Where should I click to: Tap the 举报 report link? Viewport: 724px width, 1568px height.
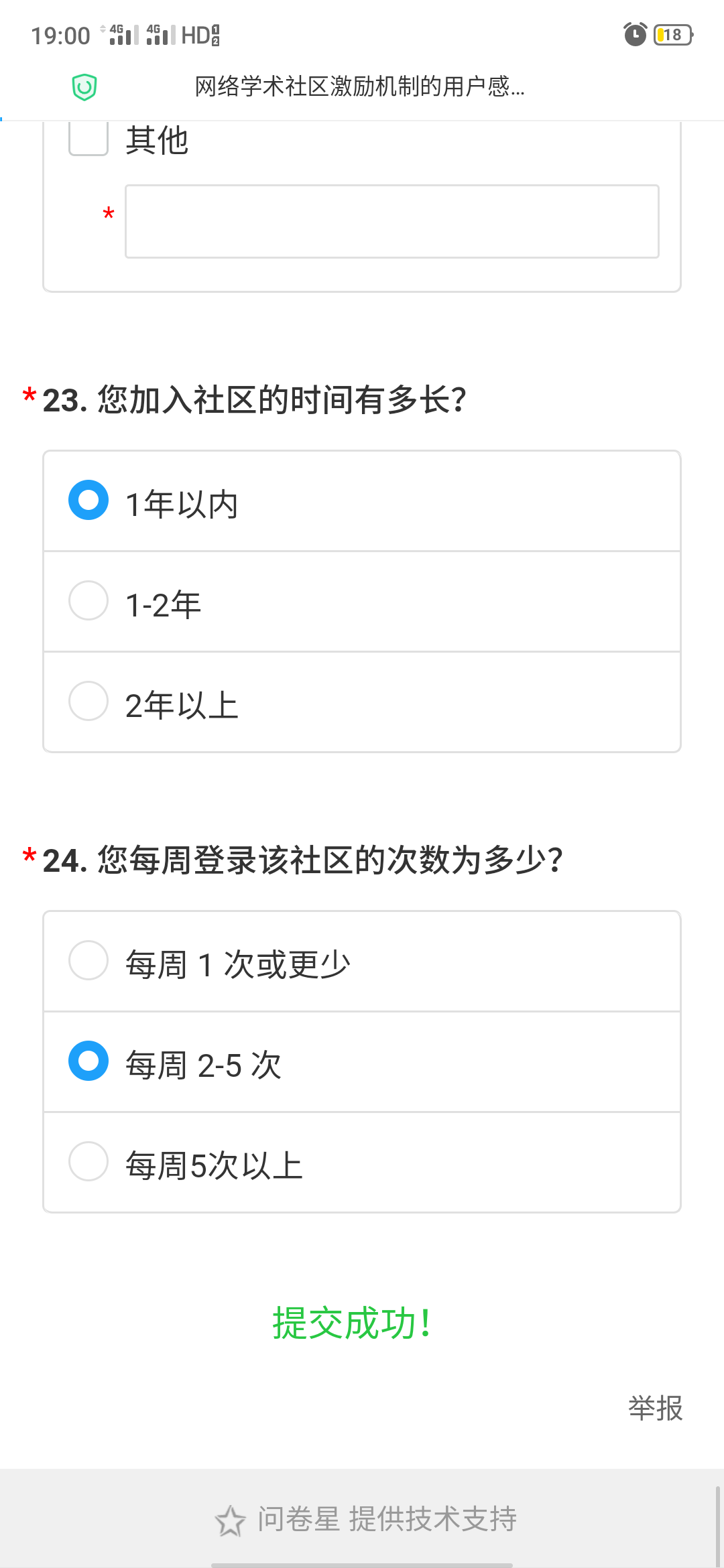(655, 1408)
